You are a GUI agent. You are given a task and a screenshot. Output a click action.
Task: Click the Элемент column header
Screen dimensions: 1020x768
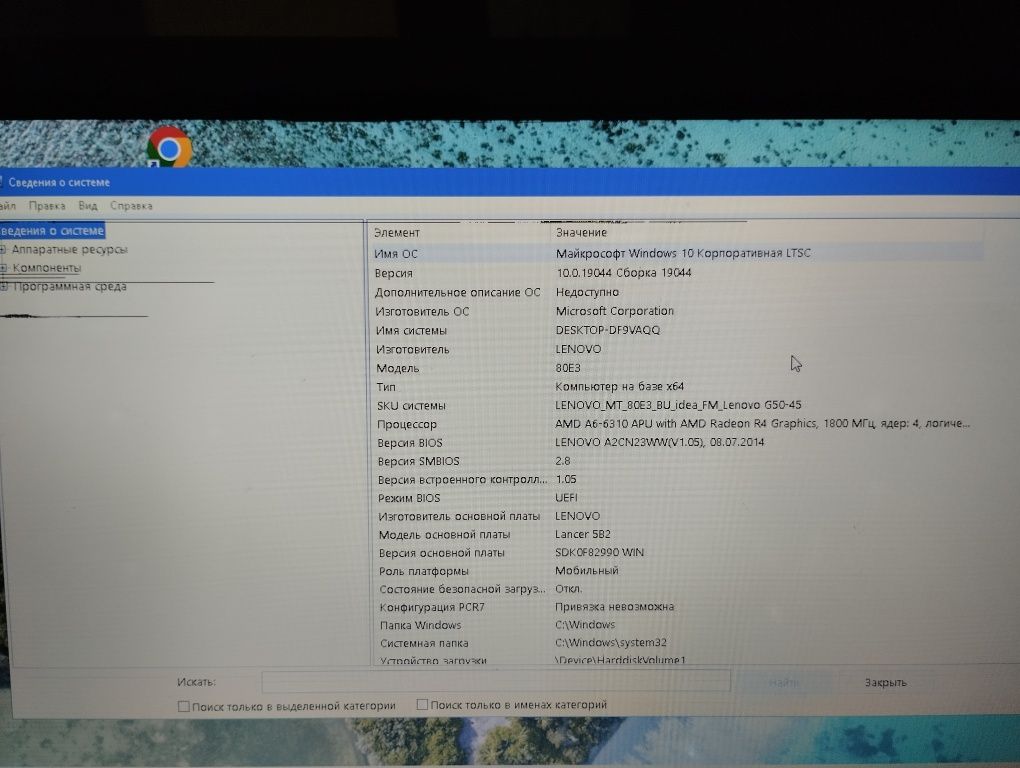point(397,233)
